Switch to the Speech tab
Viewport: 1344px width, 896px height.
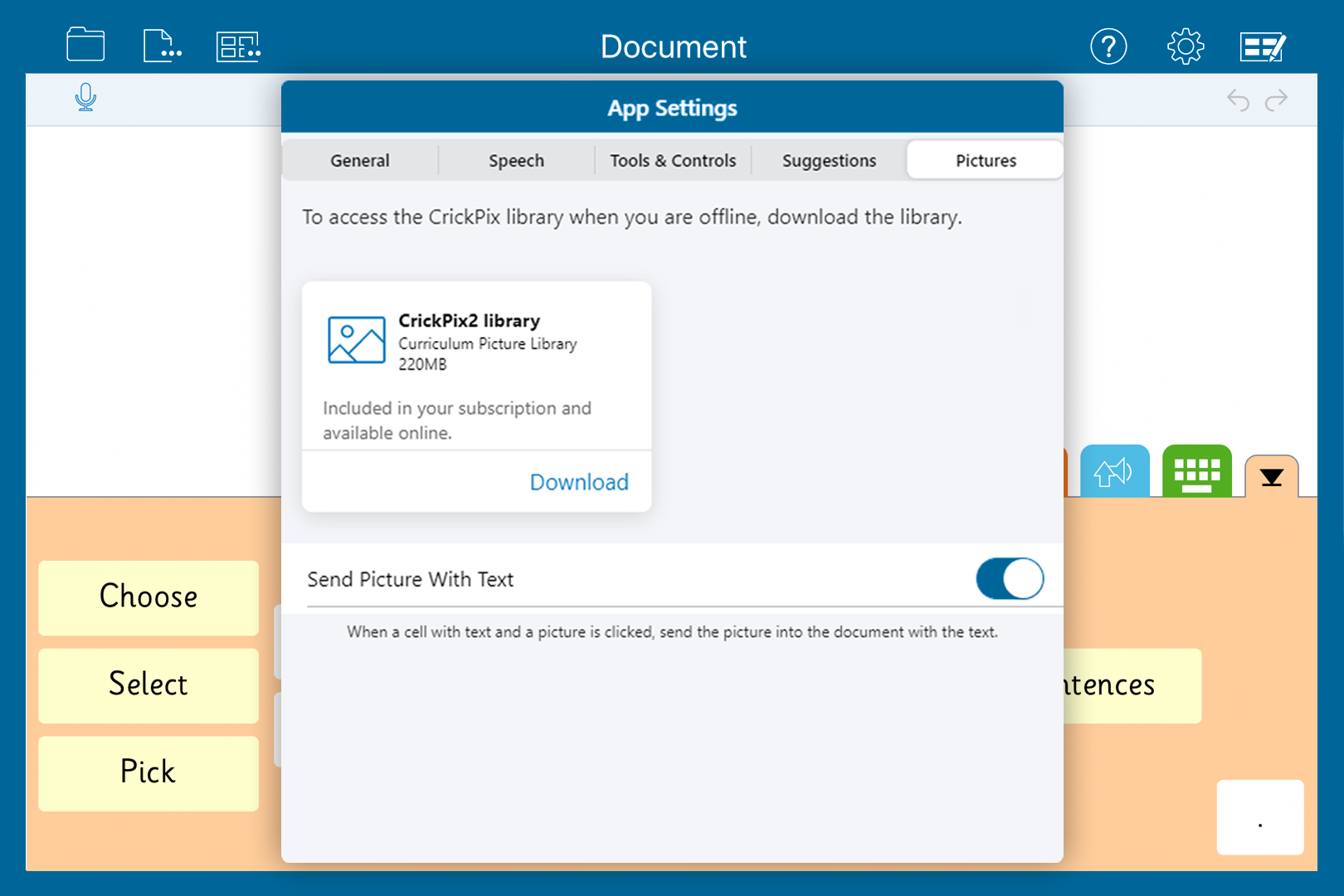[516, 160]
